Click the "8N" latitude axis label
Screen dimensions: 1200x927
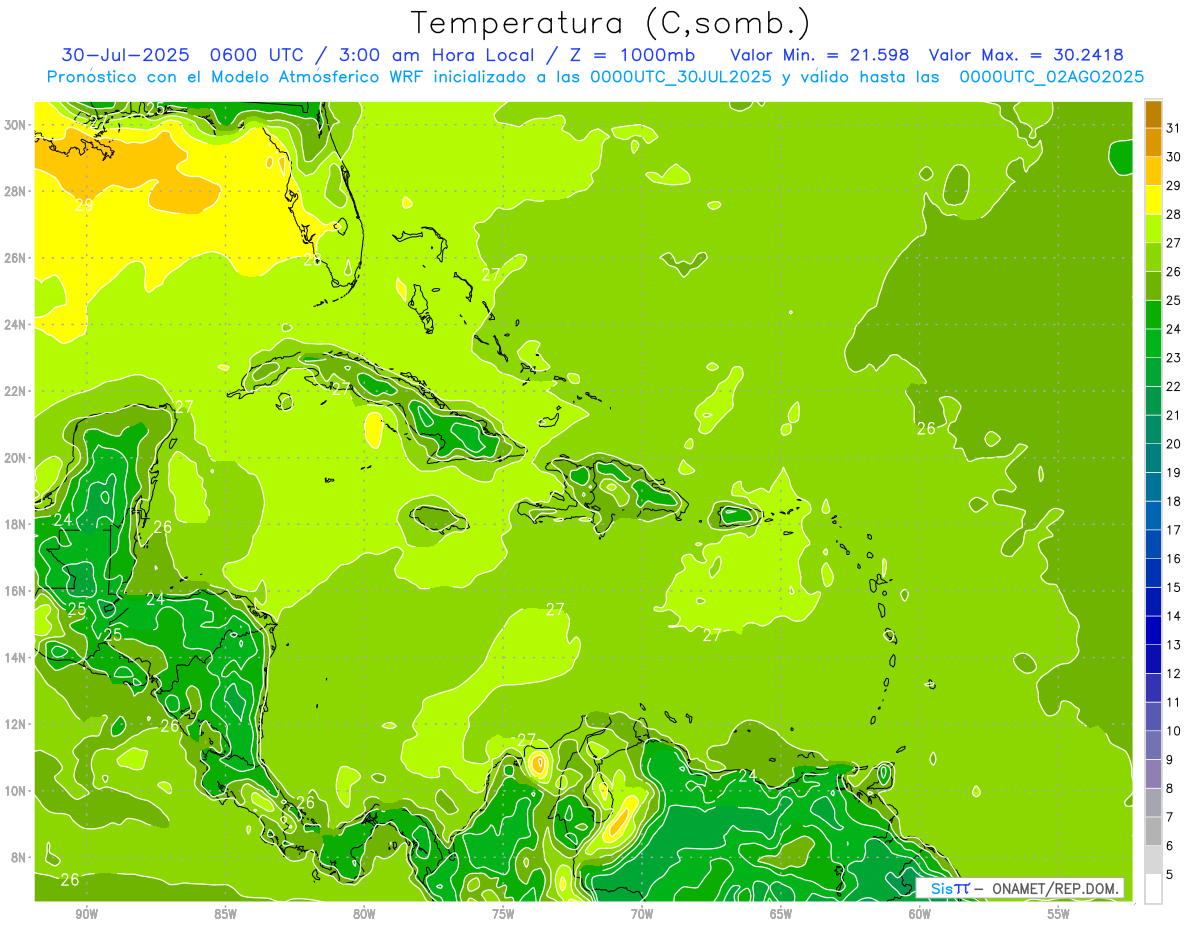[19, 857]
